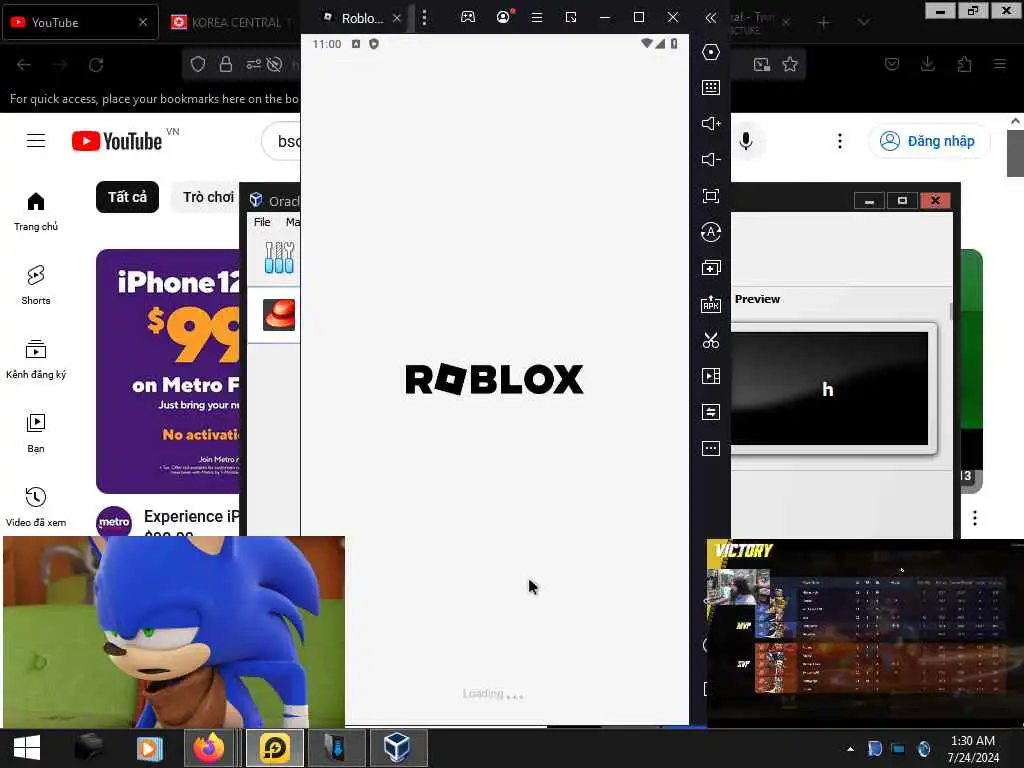Open the LDPlayer keyboard mapping icon
This screenshot has height=768, width=1024.
[711, 88]
